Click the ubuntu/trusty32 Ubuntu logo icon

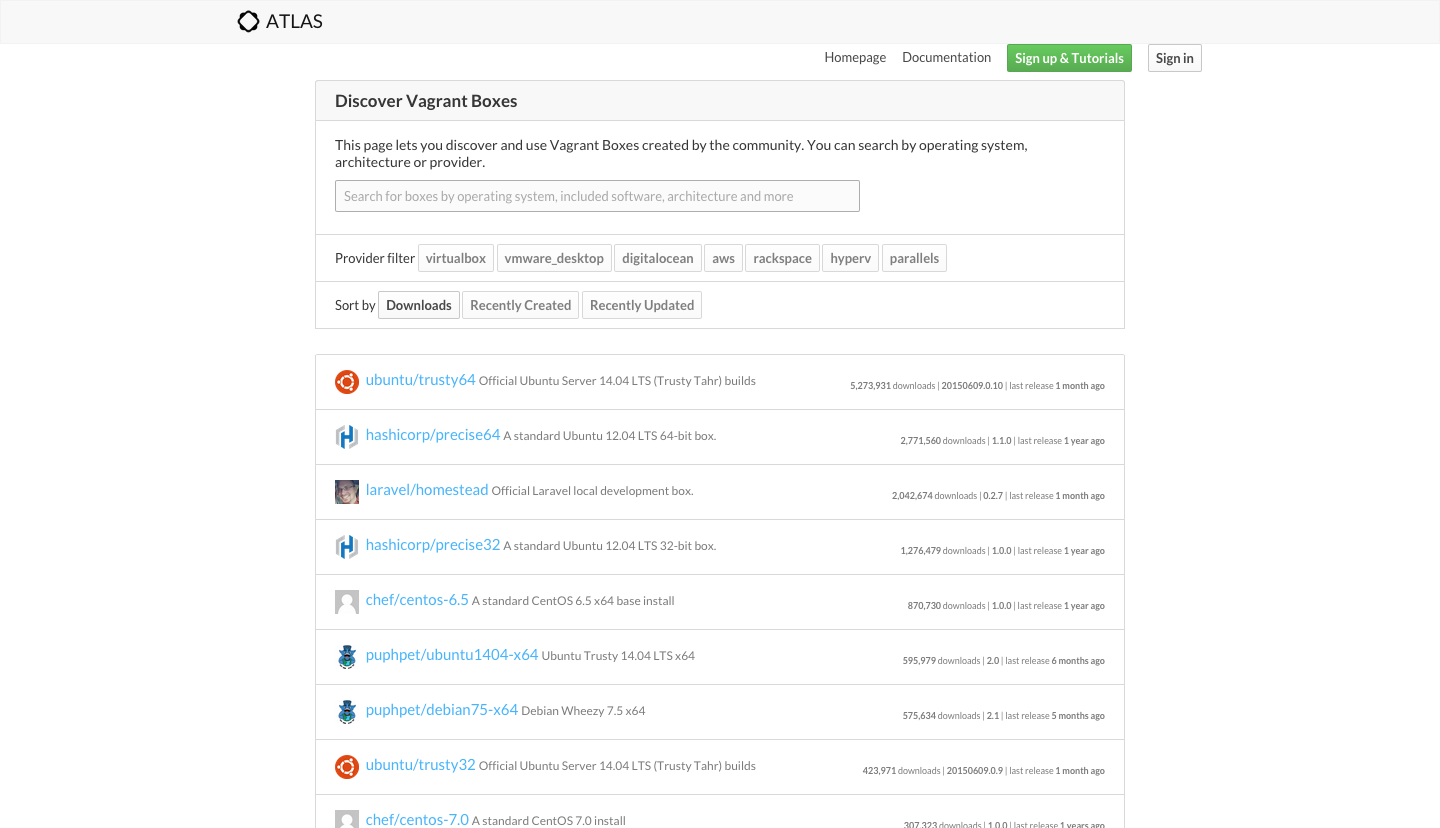tap(347, 767)
